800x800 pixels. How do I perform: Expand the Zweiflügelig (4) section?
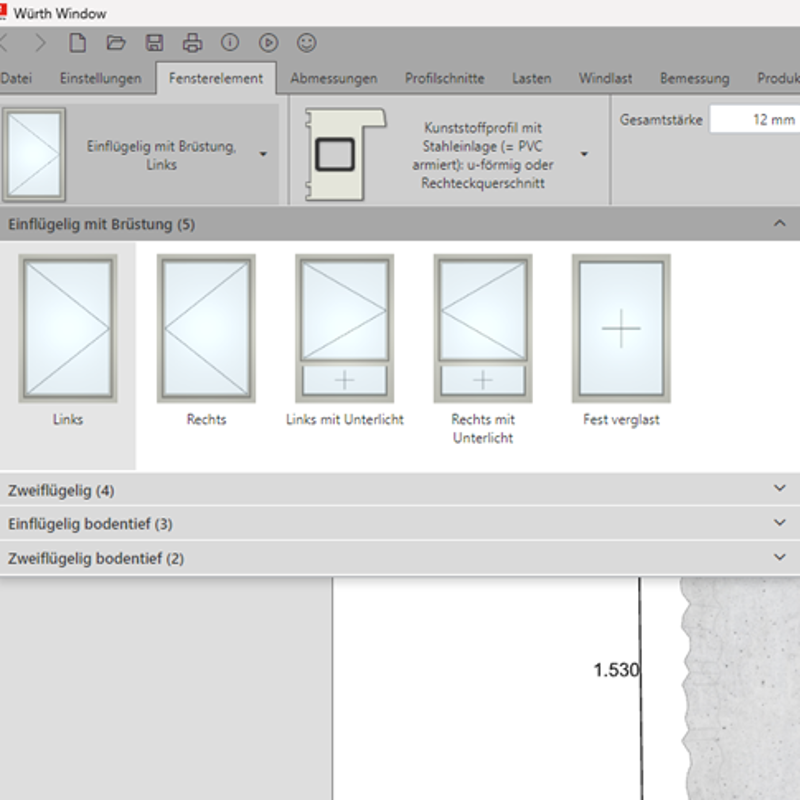pyautogui.click(x=400, y=490)
